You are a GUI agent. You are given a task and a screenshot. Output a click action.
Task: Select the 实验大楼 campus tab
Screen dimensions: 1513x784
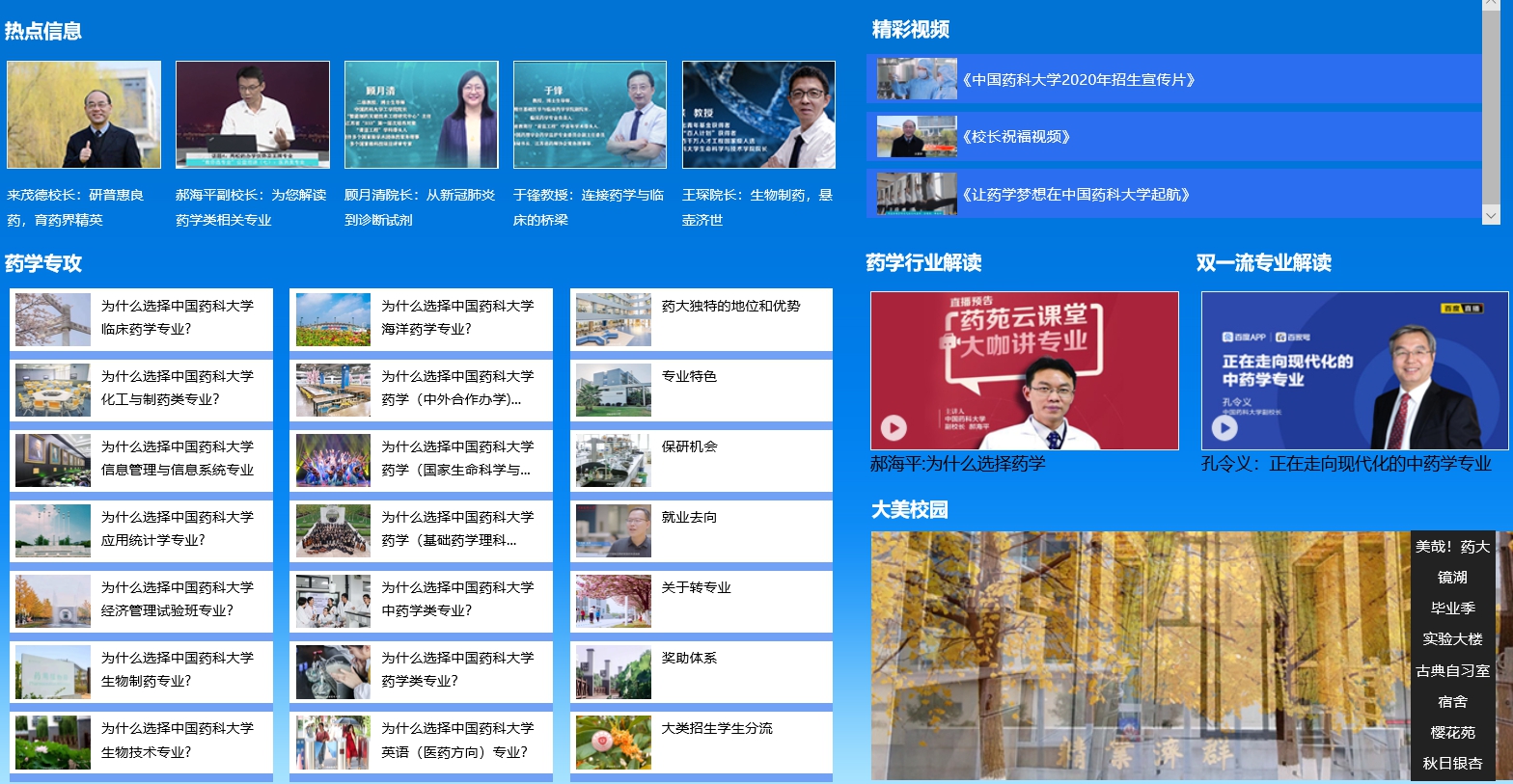[1452, 639]
